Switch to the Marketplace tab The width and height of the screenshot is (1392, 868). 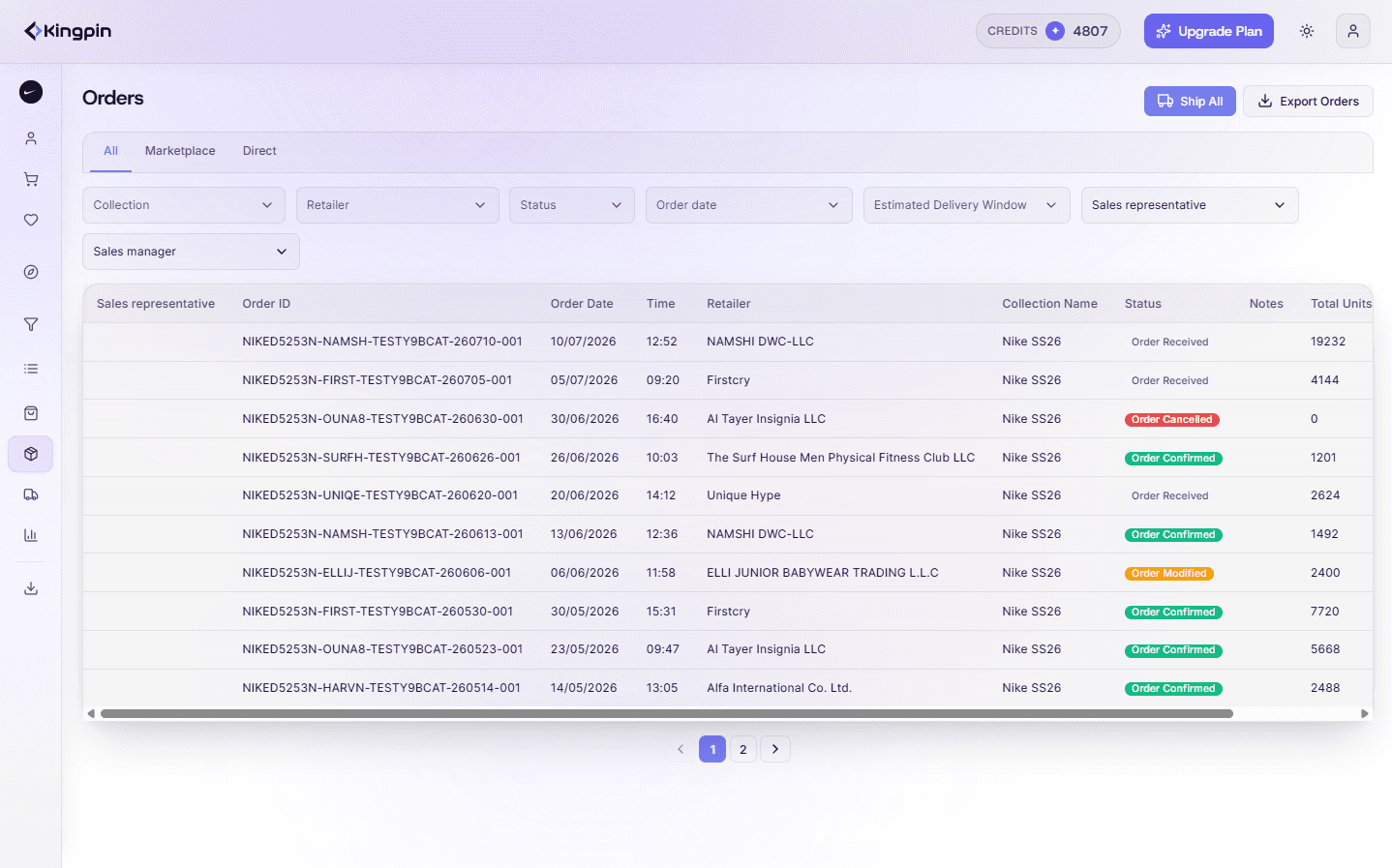point(180,151)
